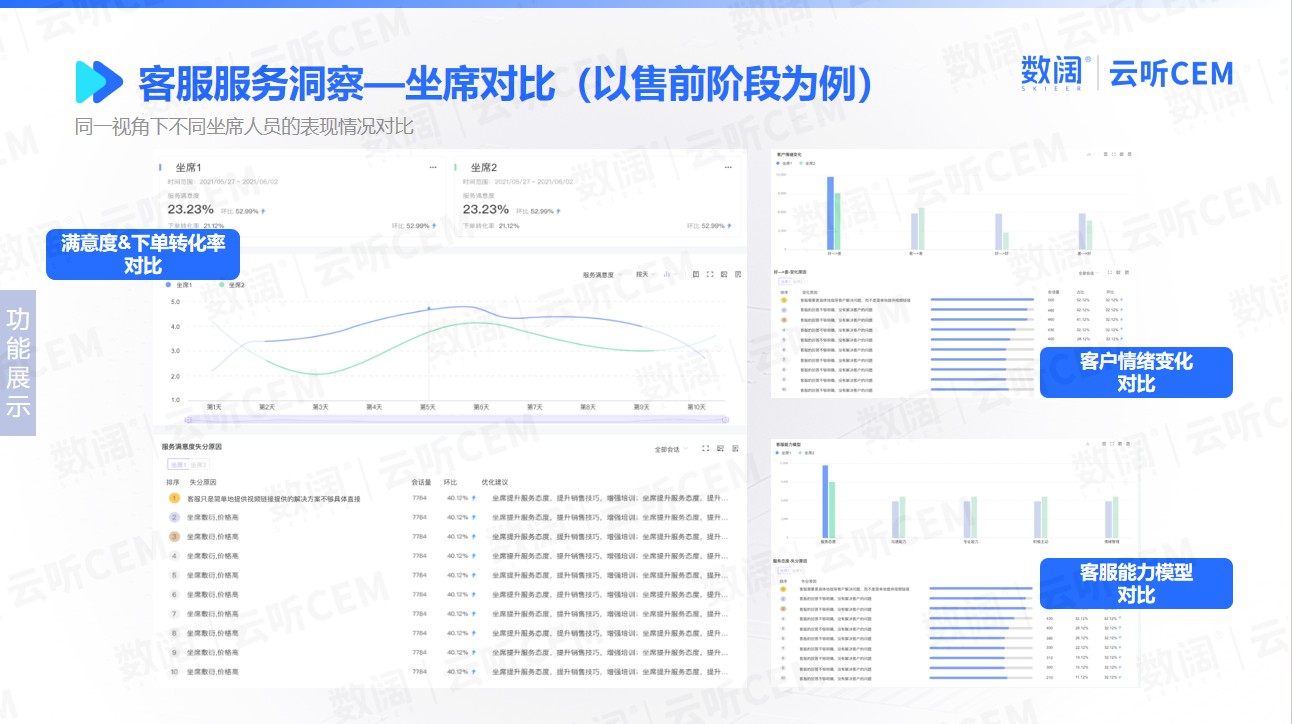Click the rightmost icon in line chart toolbar

[x=738, y=274]
